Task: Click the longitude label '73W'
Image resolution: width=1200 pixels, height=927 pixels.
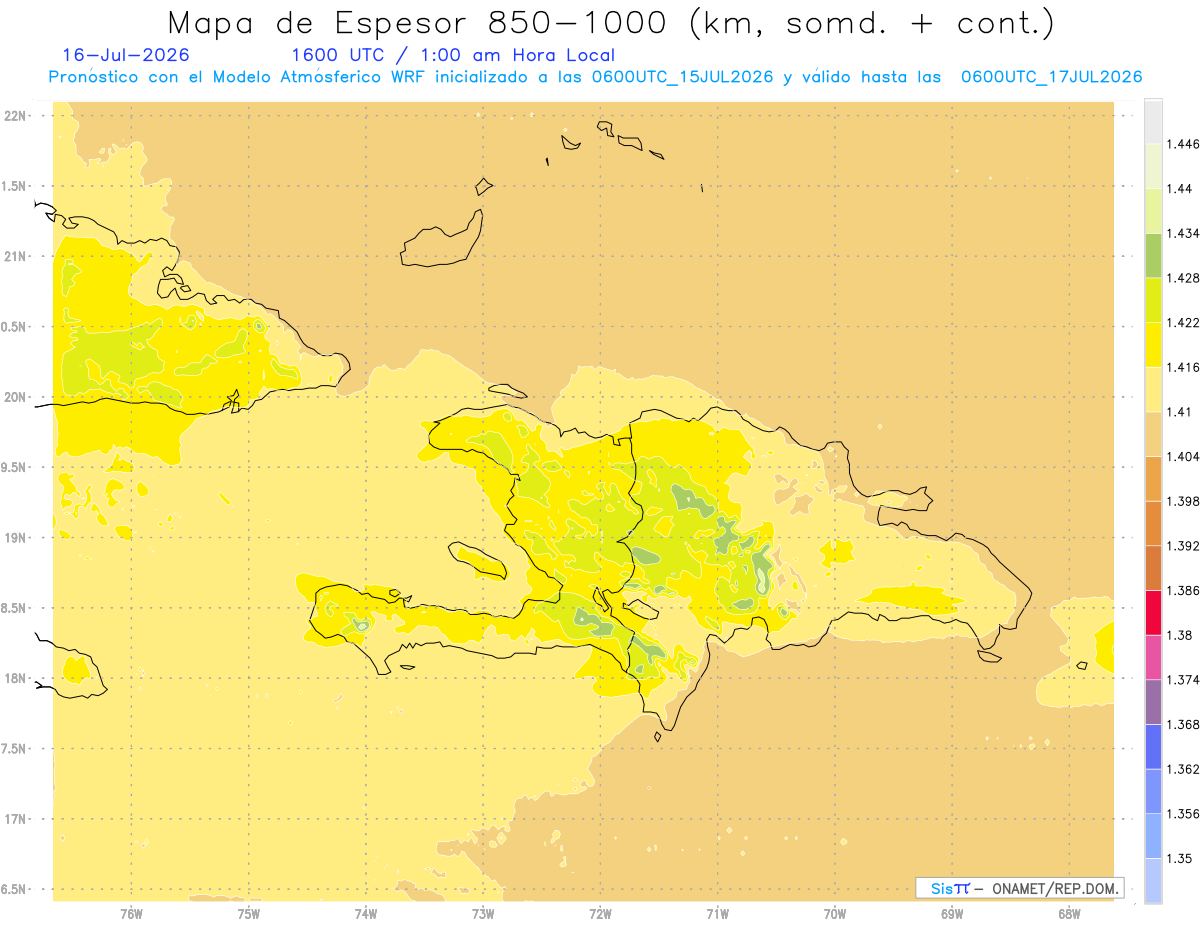Action: coord(483,913)
